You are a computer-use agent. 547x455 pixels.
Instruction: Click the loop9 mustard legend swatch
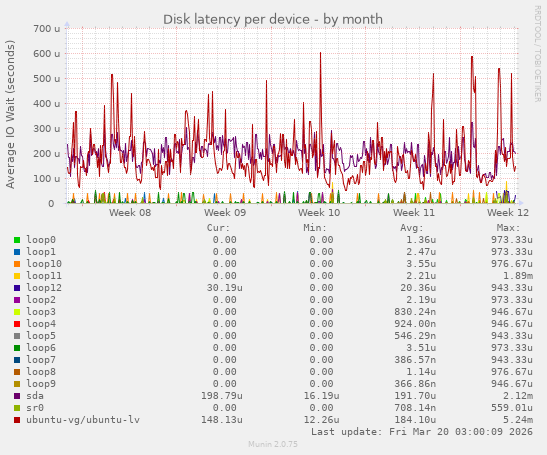17,384
